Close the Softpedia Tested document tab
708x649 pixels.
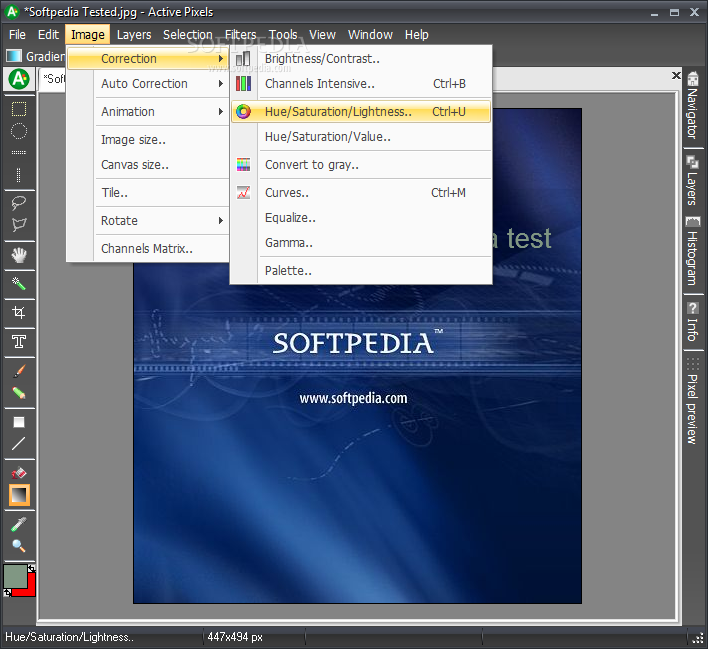click(676, 75)
